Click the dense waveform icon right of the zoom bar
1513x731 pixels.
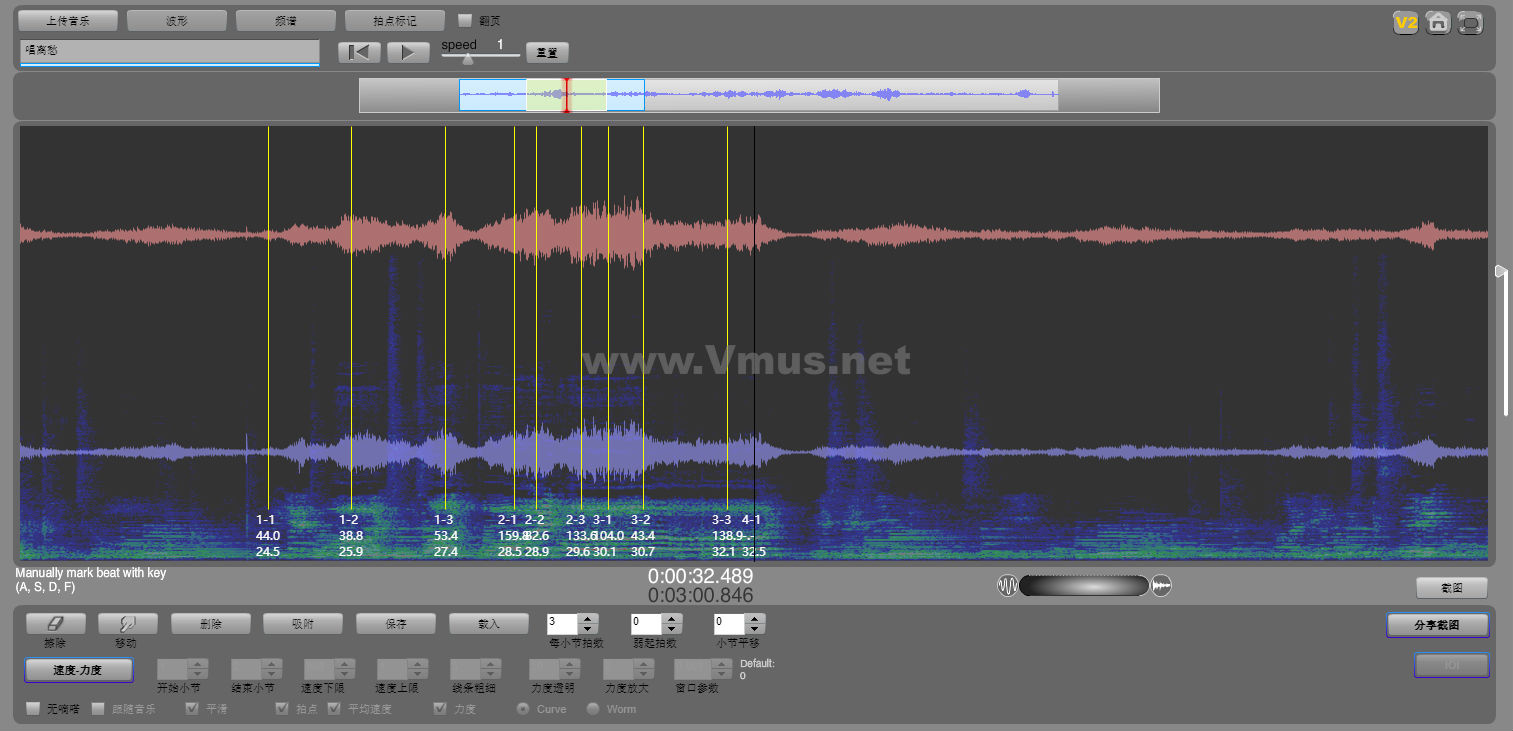coord(1161,586)
